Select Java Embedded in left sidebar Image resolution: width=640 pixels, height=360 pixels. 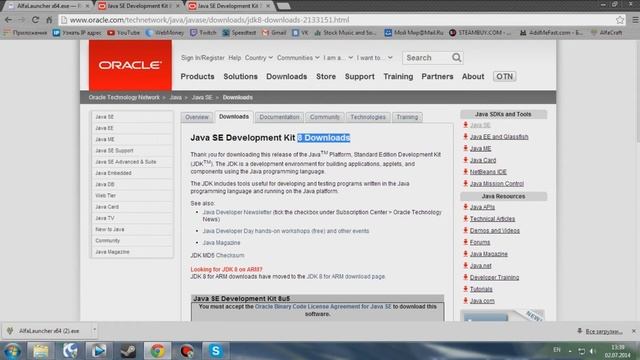click(132, 173)
